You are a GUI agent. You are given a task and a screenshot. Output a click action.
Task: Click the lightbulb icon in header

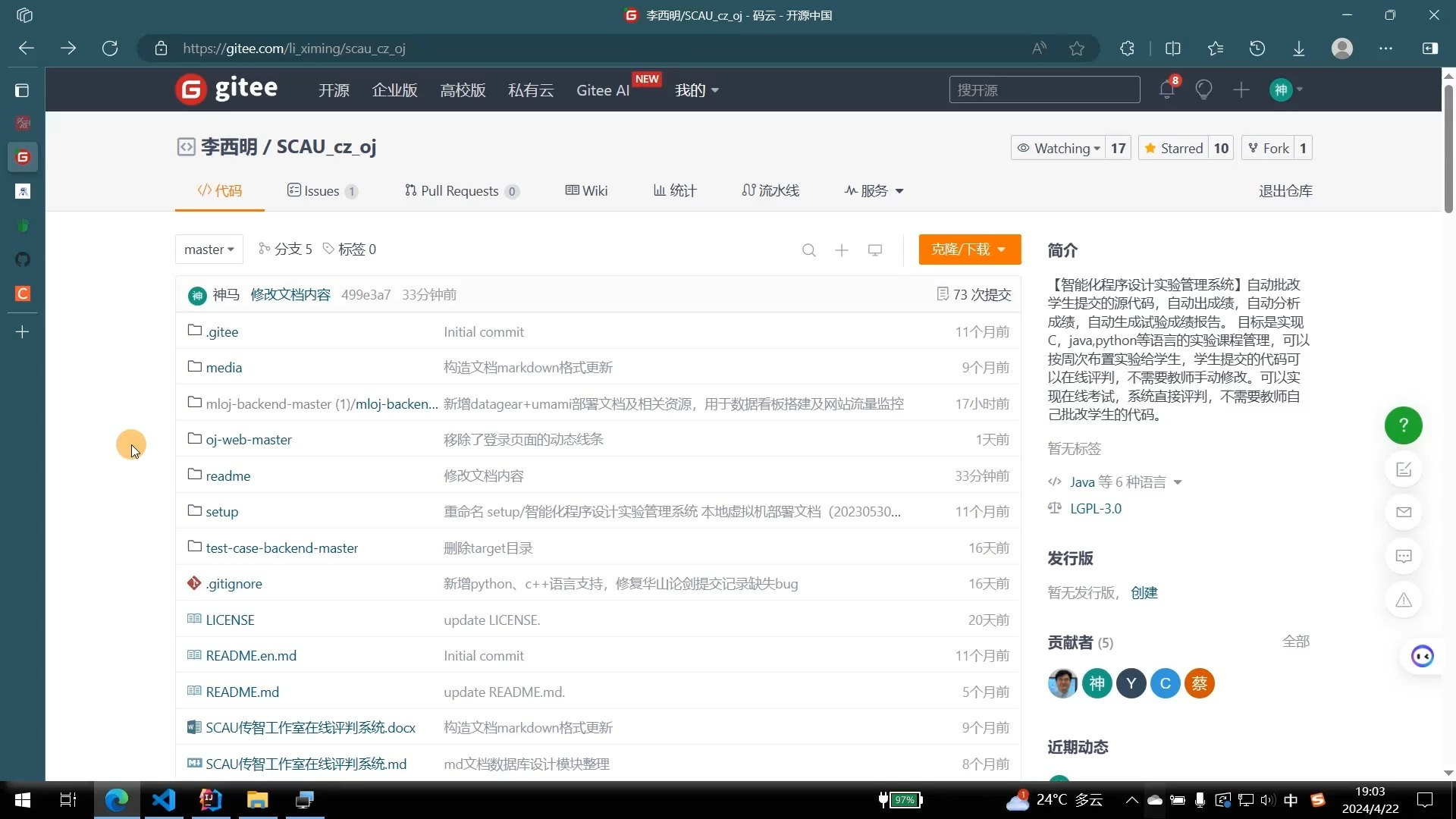tap(1203, 90)
